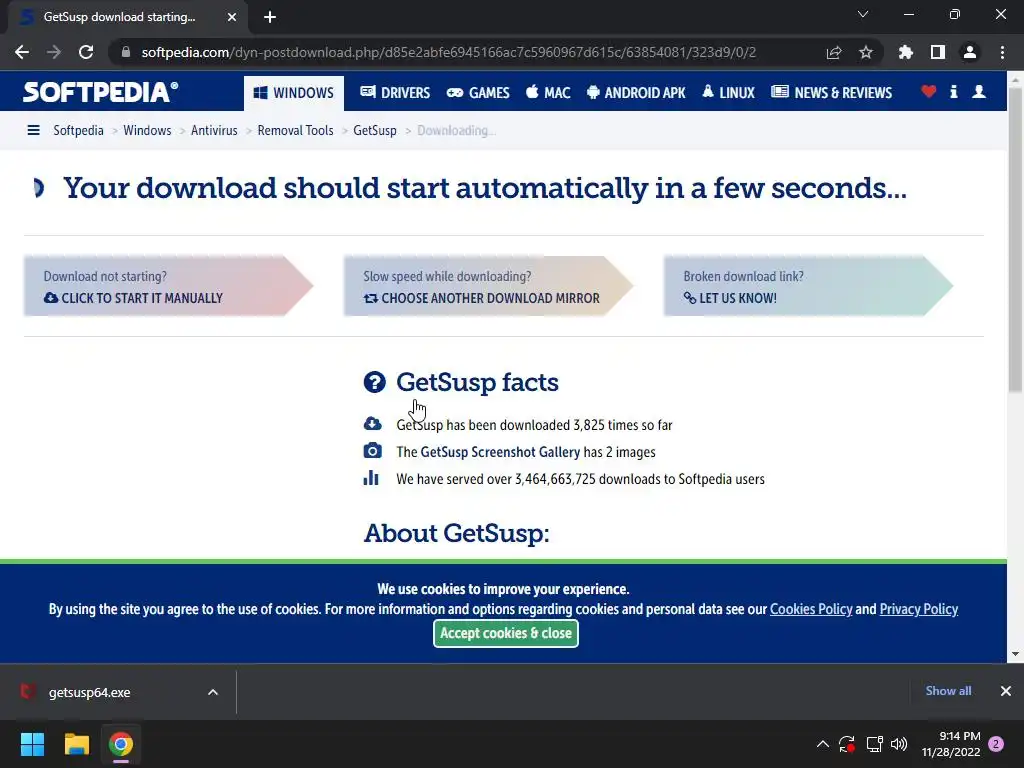
Task: Open the hamburger menu beside breadcrumbs
Action: 33,131
